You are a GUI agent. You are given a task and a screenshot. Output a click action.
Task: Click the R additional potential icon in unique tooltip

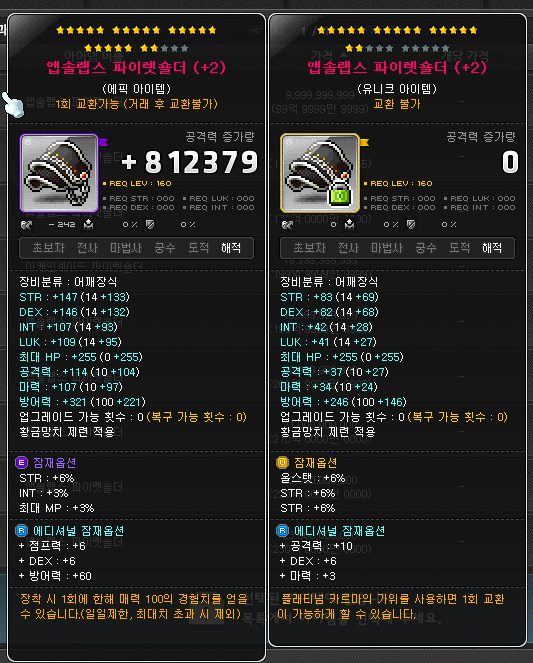282,531
